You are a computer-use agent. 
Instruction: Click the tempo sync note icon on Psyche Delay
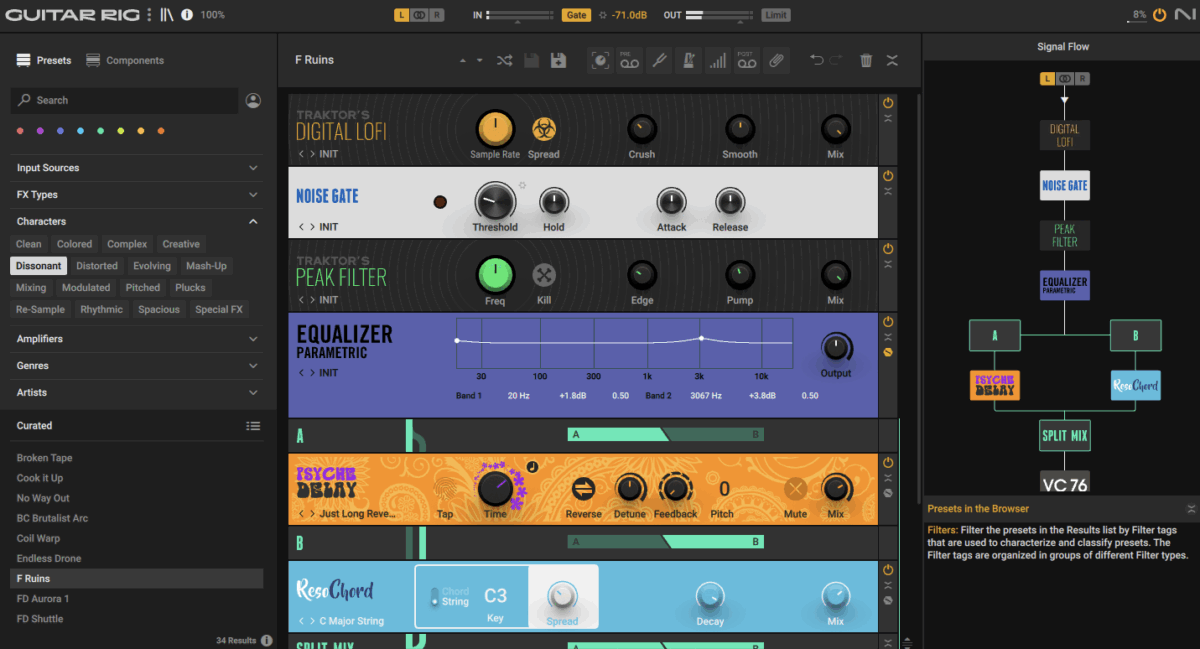click(x=532, y=466)
